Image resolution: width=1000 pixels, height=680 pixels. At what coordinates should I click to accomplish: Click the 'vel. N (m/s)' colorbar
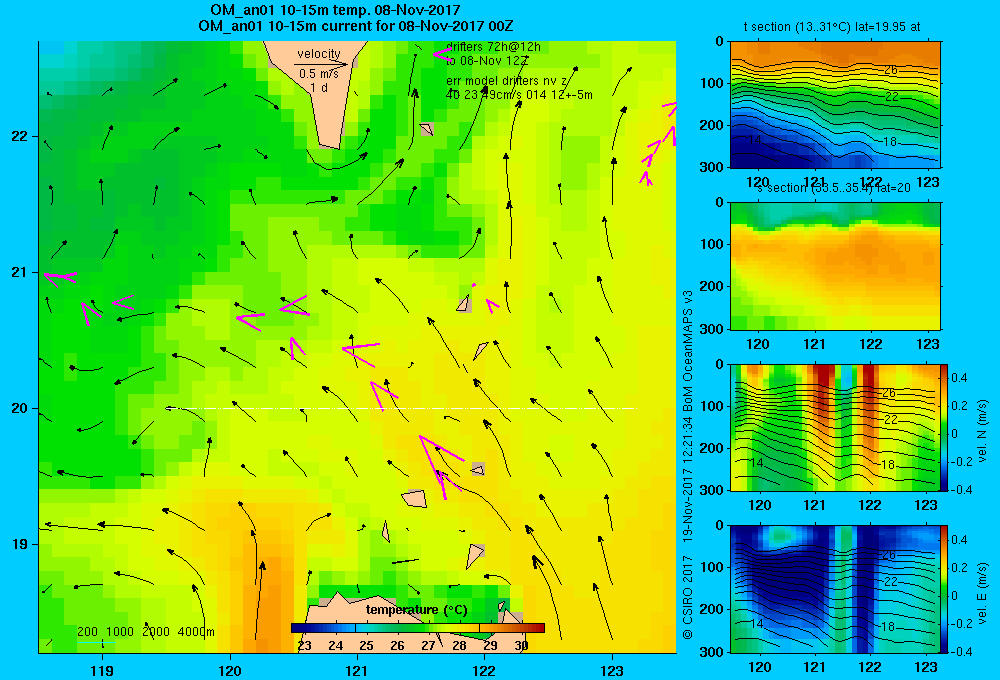[945, 427]
